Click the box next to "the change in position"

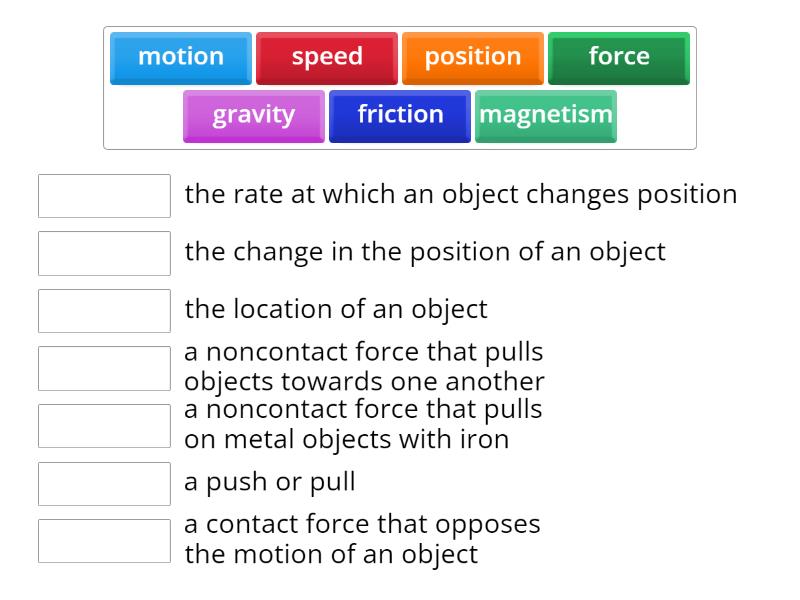click(104, 253)
